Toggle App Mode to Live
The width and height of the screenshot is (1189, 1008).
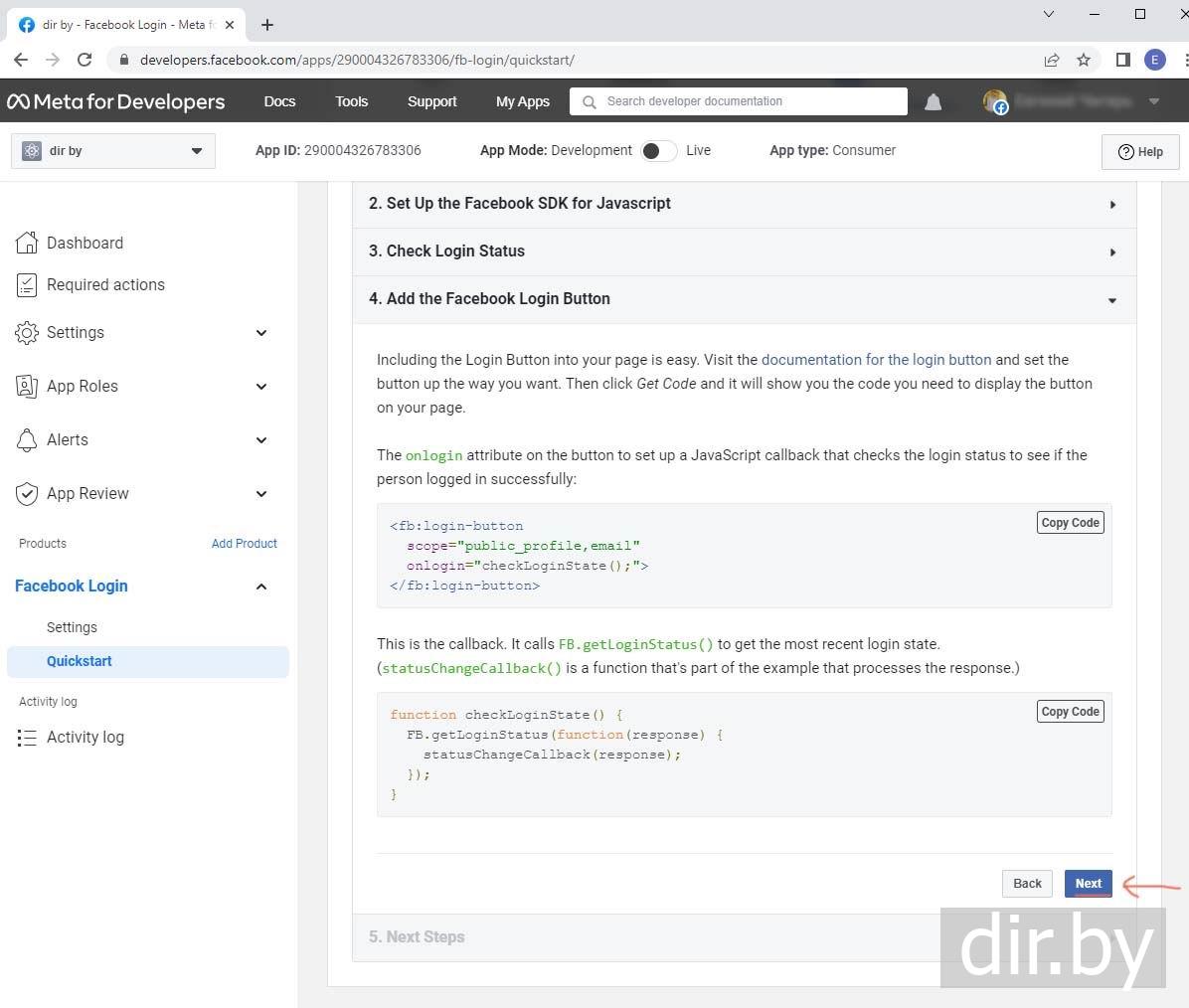658,151
